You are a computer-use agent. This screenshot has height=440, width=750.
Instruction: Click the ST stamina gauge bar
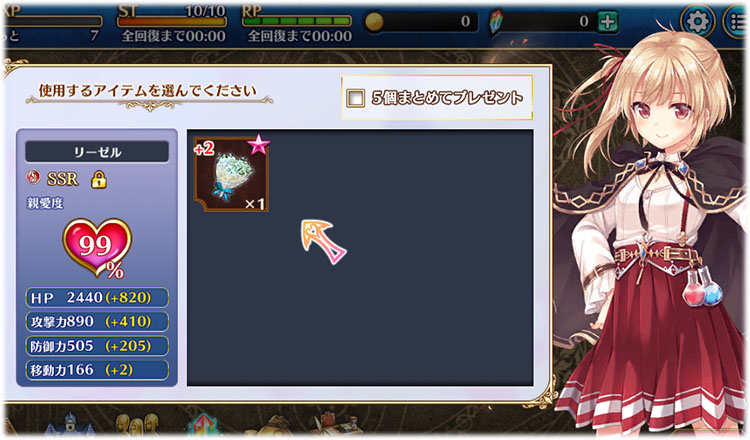pyautogui.click(x=172, y=22)
